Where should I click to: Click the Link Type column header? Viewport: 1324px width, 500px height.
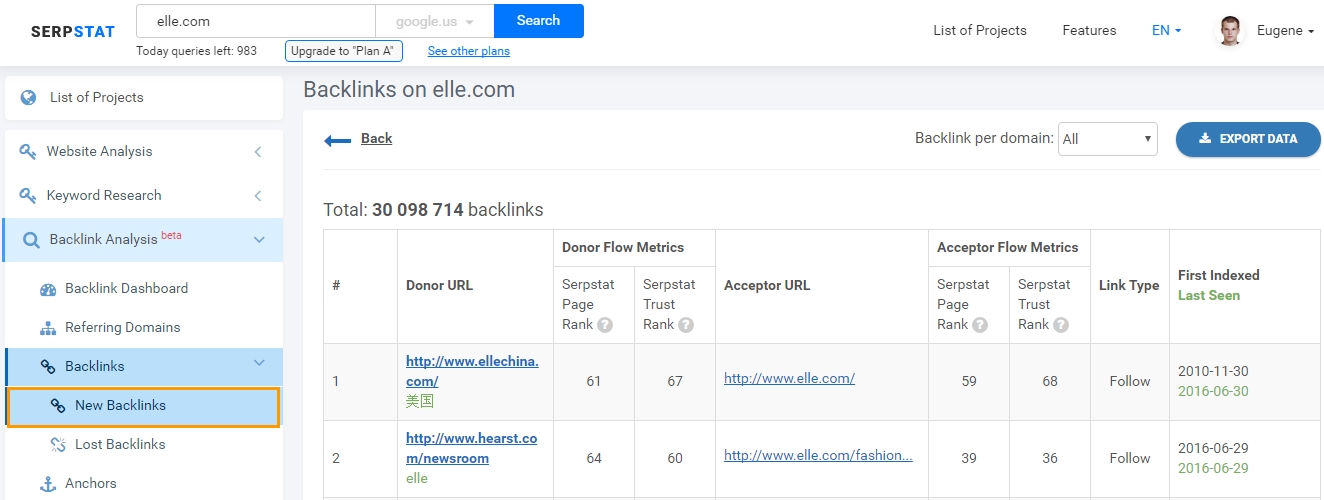coord(1129,286)
